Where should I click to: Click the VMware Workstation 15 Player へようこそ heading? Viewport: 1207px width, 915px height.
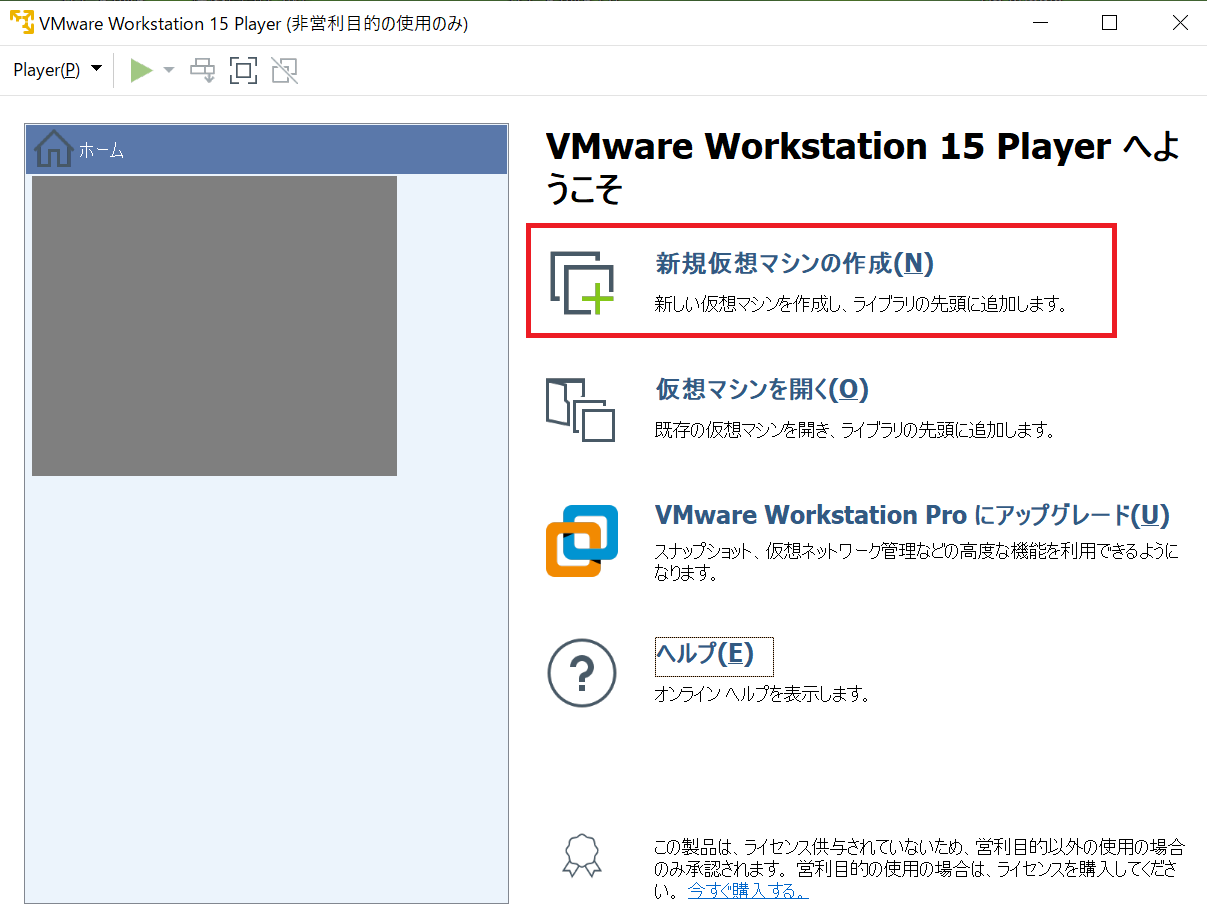tap(863, 166)
